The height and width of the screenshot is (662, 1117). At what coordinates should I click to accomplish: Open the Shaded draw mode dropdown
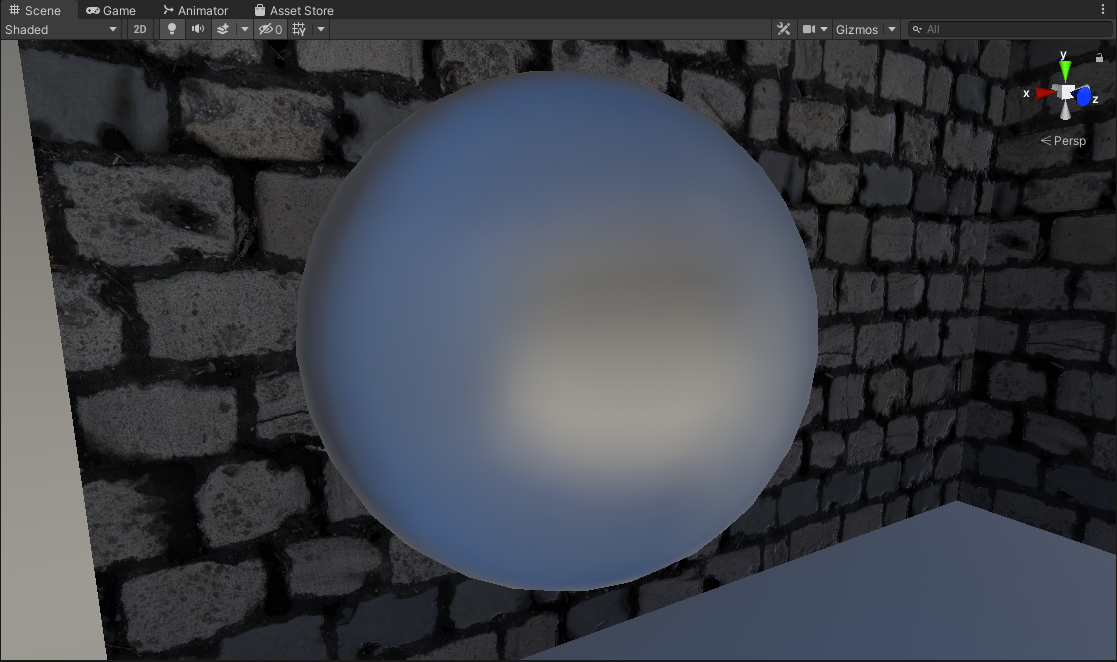click(x=61, y=29)
